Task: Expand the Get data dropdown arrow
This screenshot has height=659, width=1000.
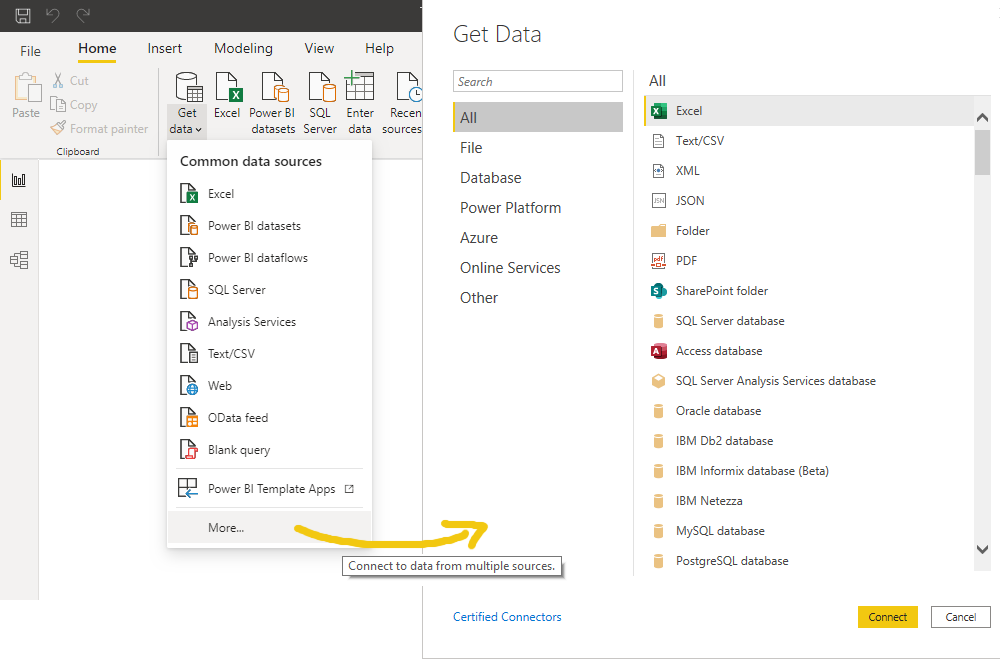Action: (199, 129)
